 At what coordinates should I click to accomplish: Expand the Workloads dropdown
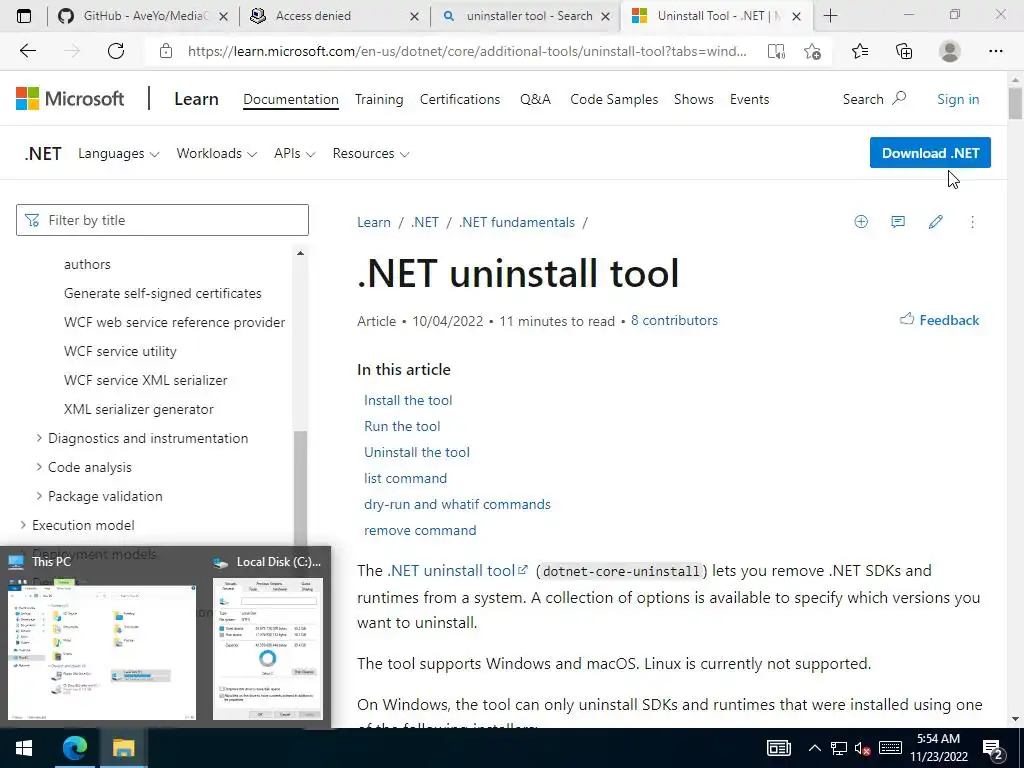(216, 153)
